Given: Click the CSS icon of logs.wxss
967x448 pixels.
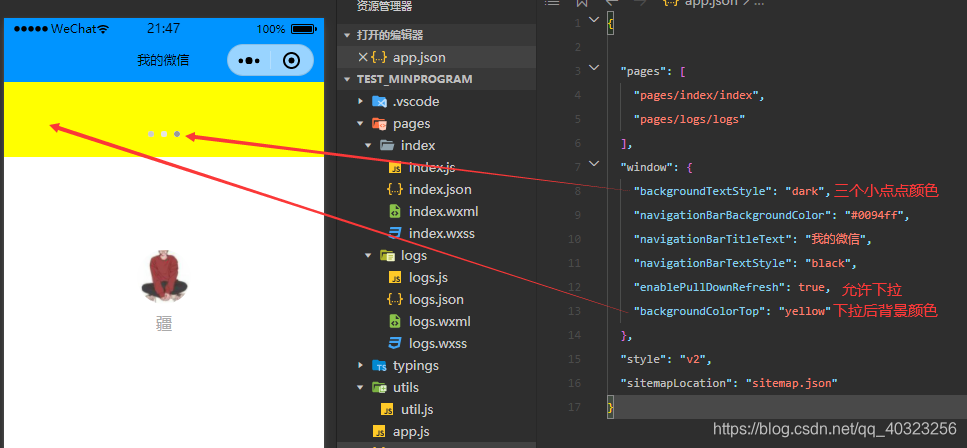Looking at the screenshot, I should (x=395, y=343).
